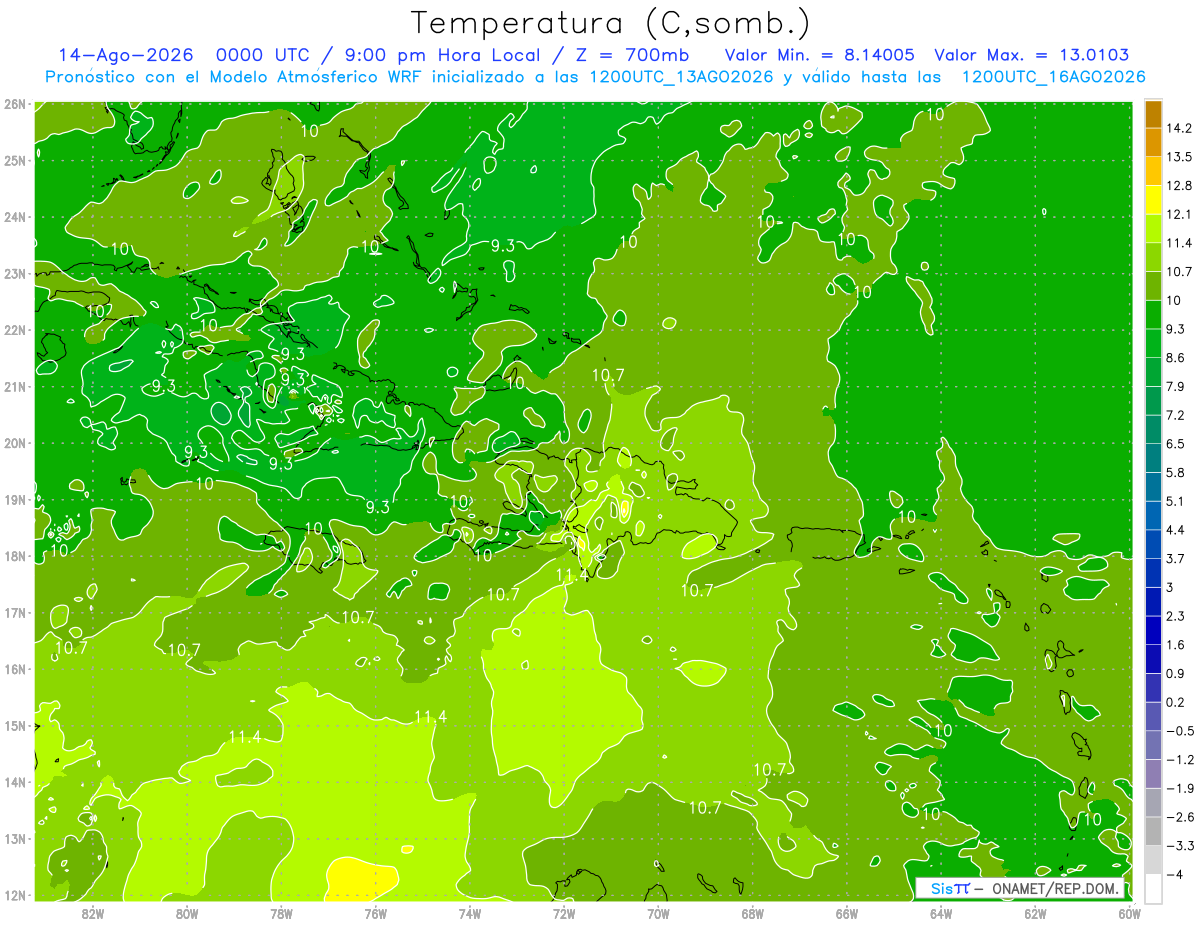Click the title "Temperatura (C,somb.)"

610,22
